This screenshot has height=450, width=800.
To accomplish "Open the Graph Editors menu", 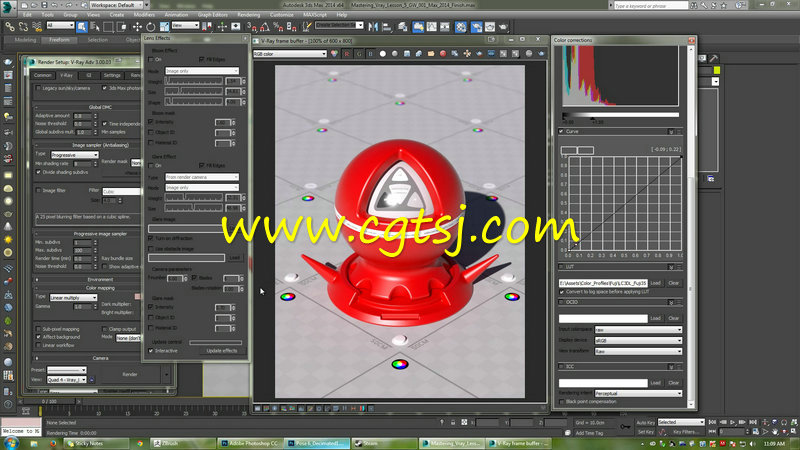I will [x=213, y=15].
